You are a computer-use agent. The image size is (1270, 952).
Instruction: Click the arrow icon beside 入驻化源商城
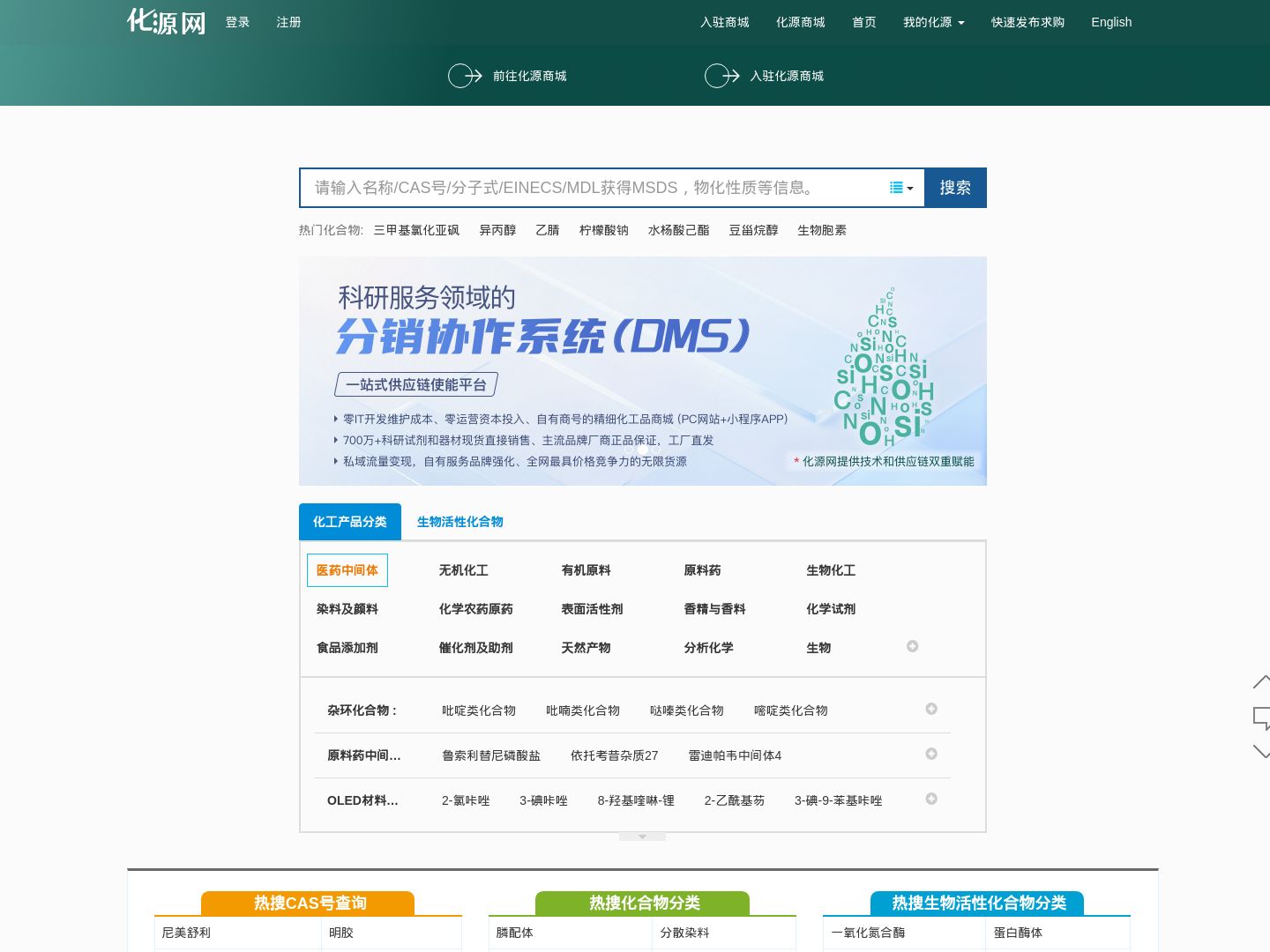pos(722,76)
